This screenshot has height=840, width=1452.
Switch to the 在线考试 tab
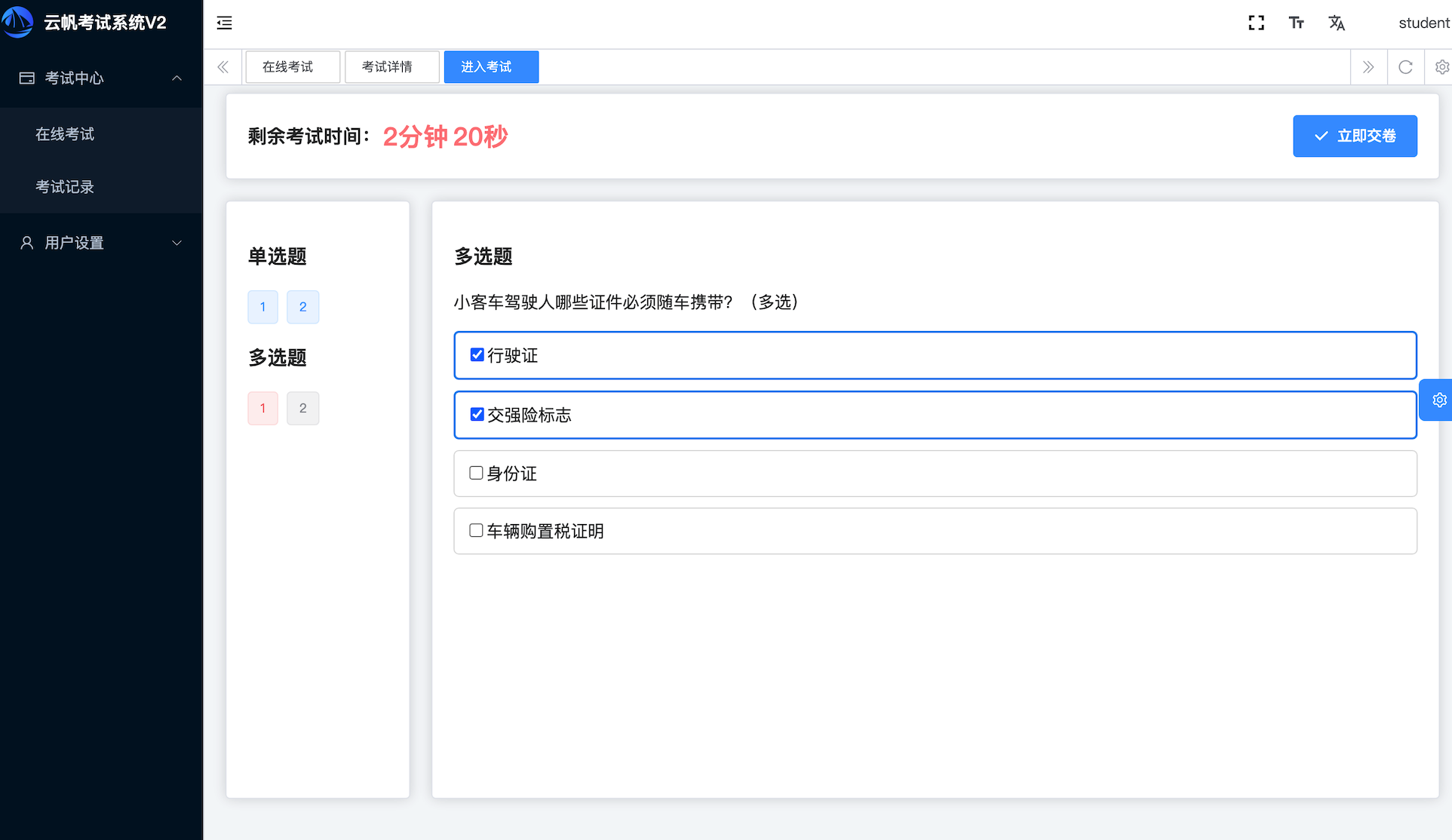pyautogui.click(x=292, y=66)
